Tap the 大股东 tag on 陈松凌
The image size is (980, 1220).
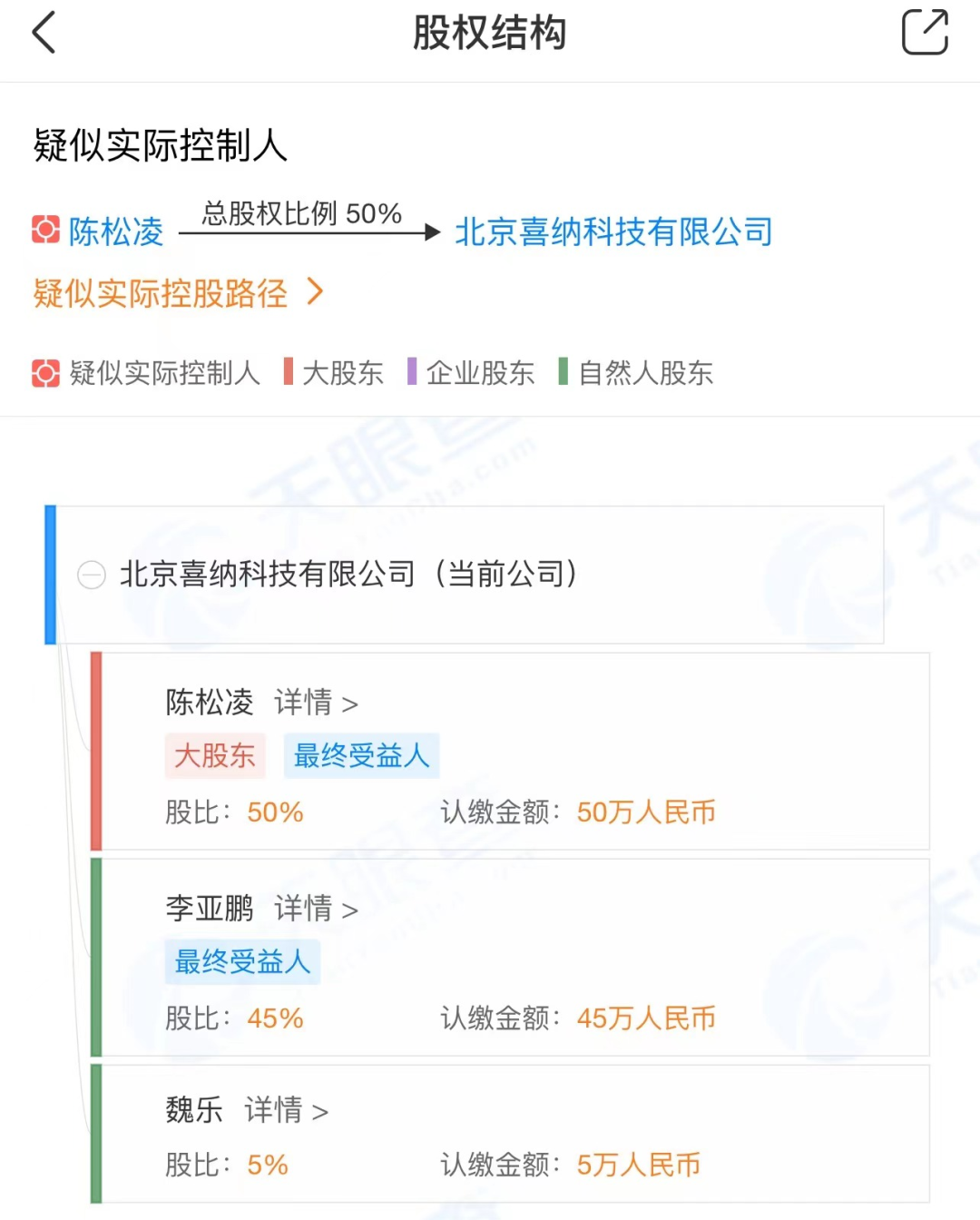click(x=215, y=755)
